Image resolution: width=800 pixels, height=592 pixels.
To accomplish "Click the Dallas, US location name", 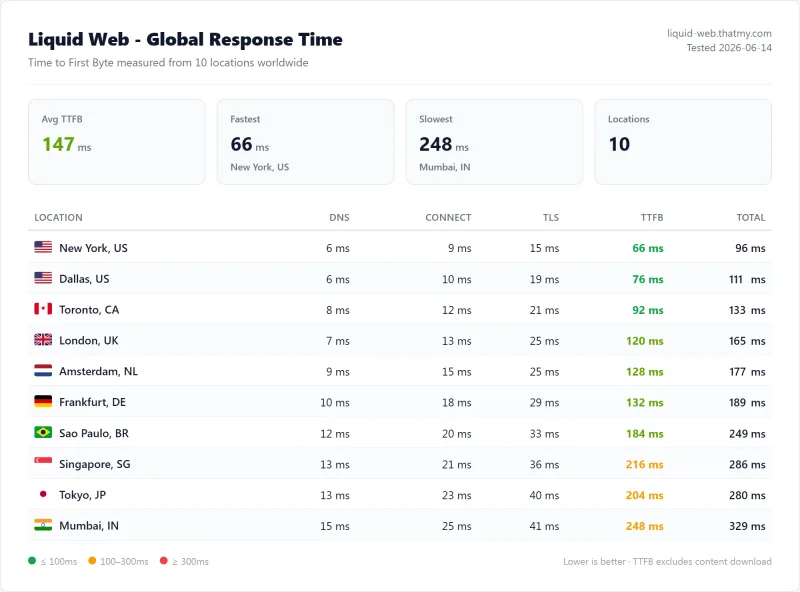I will click(x=84, y=279).
